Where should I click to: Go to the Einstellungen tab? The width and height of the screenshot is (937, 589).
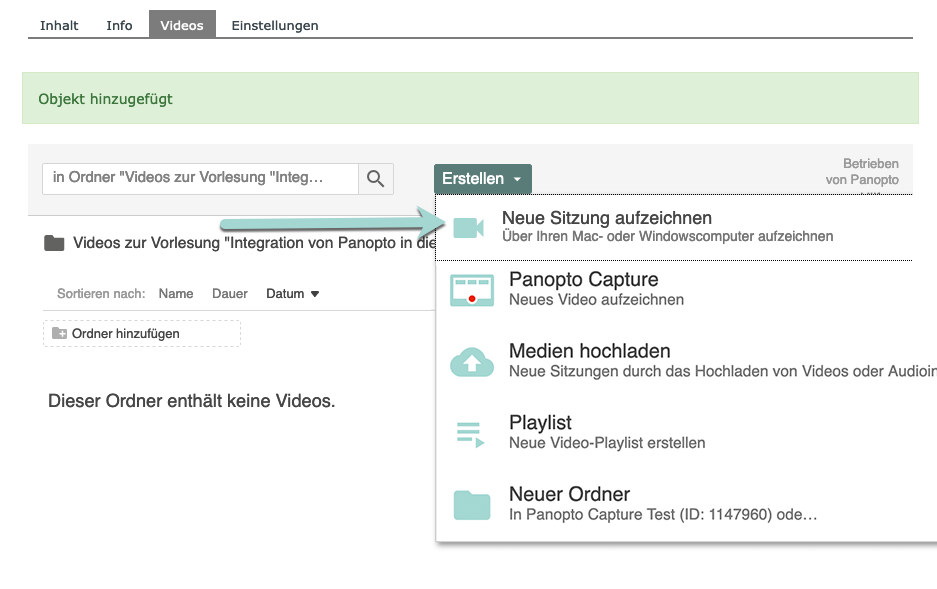[x=274, y=25]
